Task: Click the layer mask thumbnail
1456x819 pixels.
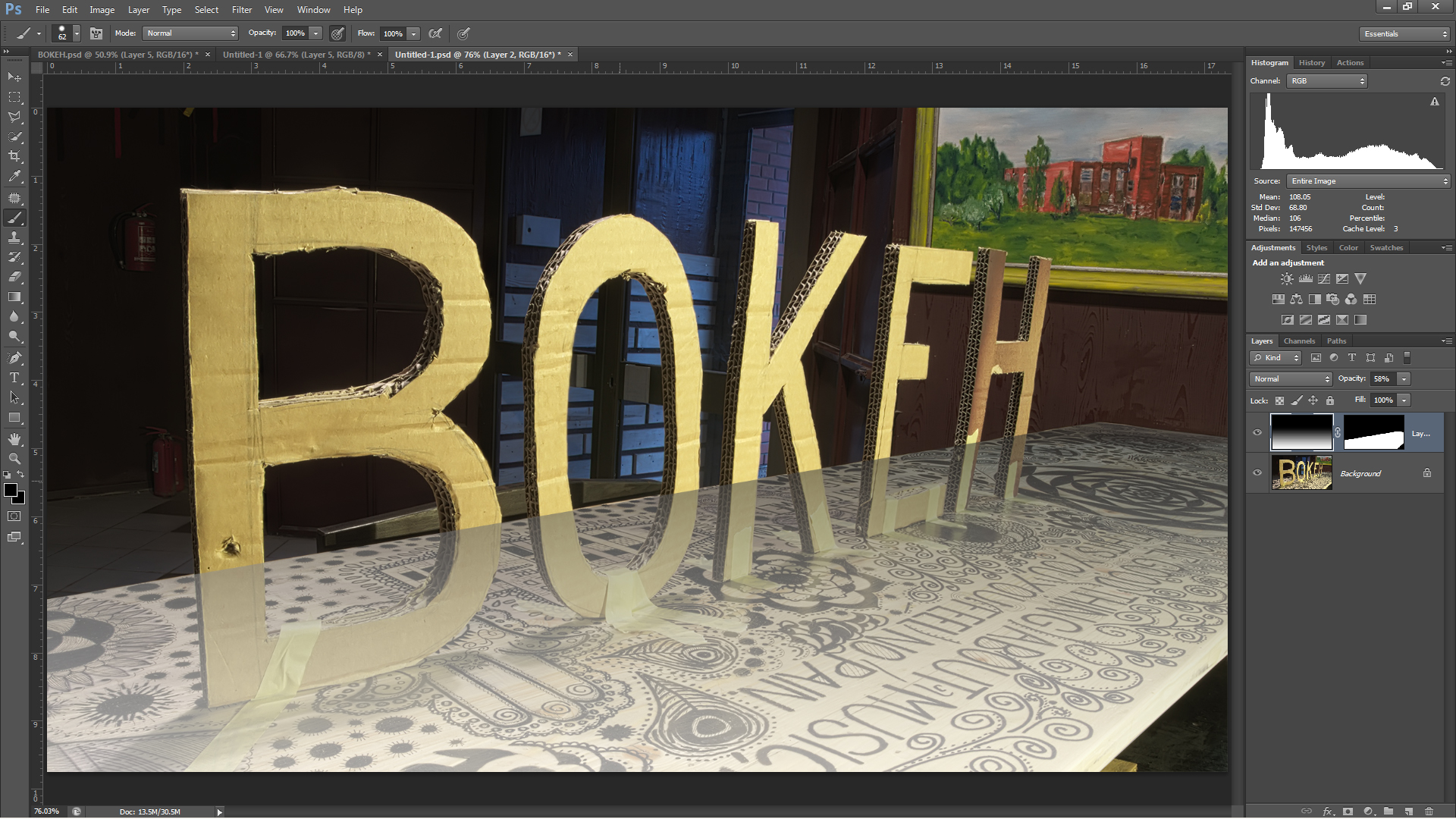Action: click(x=1373, y=432)
